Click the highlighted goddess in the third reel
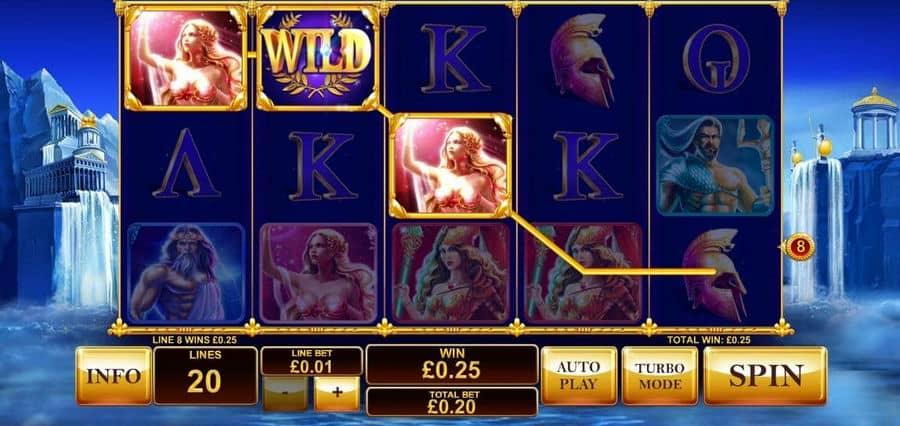Viewport: 900px width, 426px height. [451, 165]
